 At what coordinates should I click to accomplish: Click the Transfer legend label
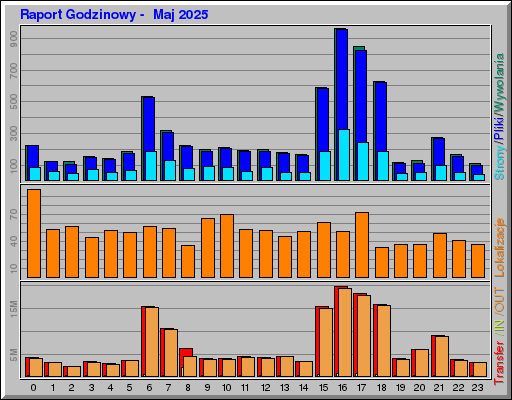(499, 363)
